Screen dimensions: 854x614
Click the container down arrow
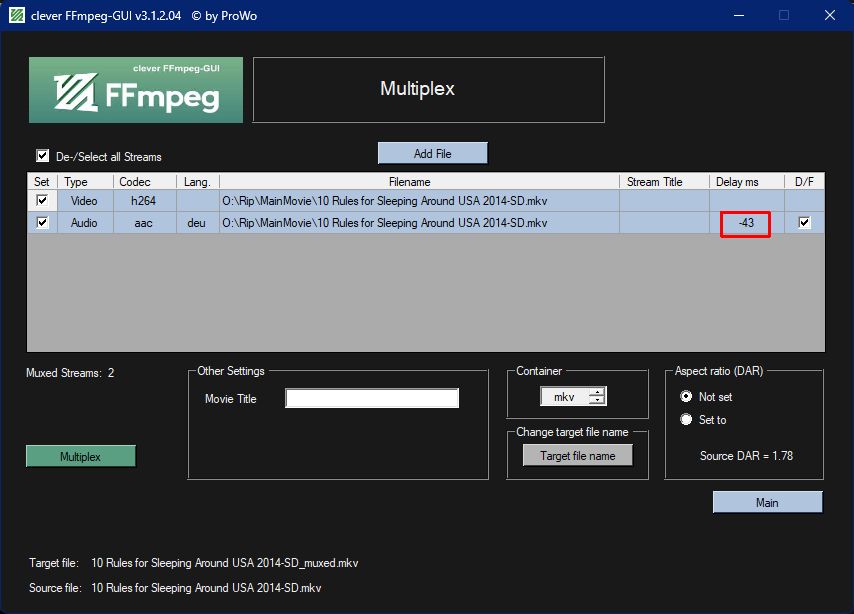click(597, 401)
